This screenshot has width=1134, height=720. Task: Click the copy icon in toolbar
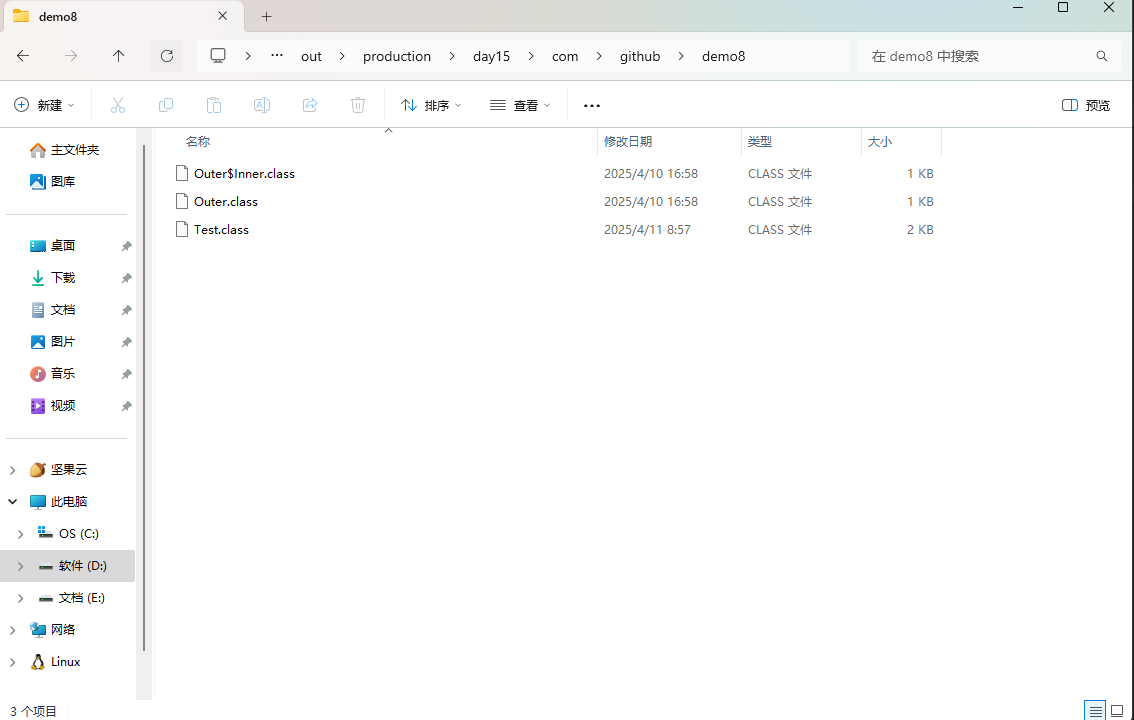pyautogui.click(x=166, y=105)
